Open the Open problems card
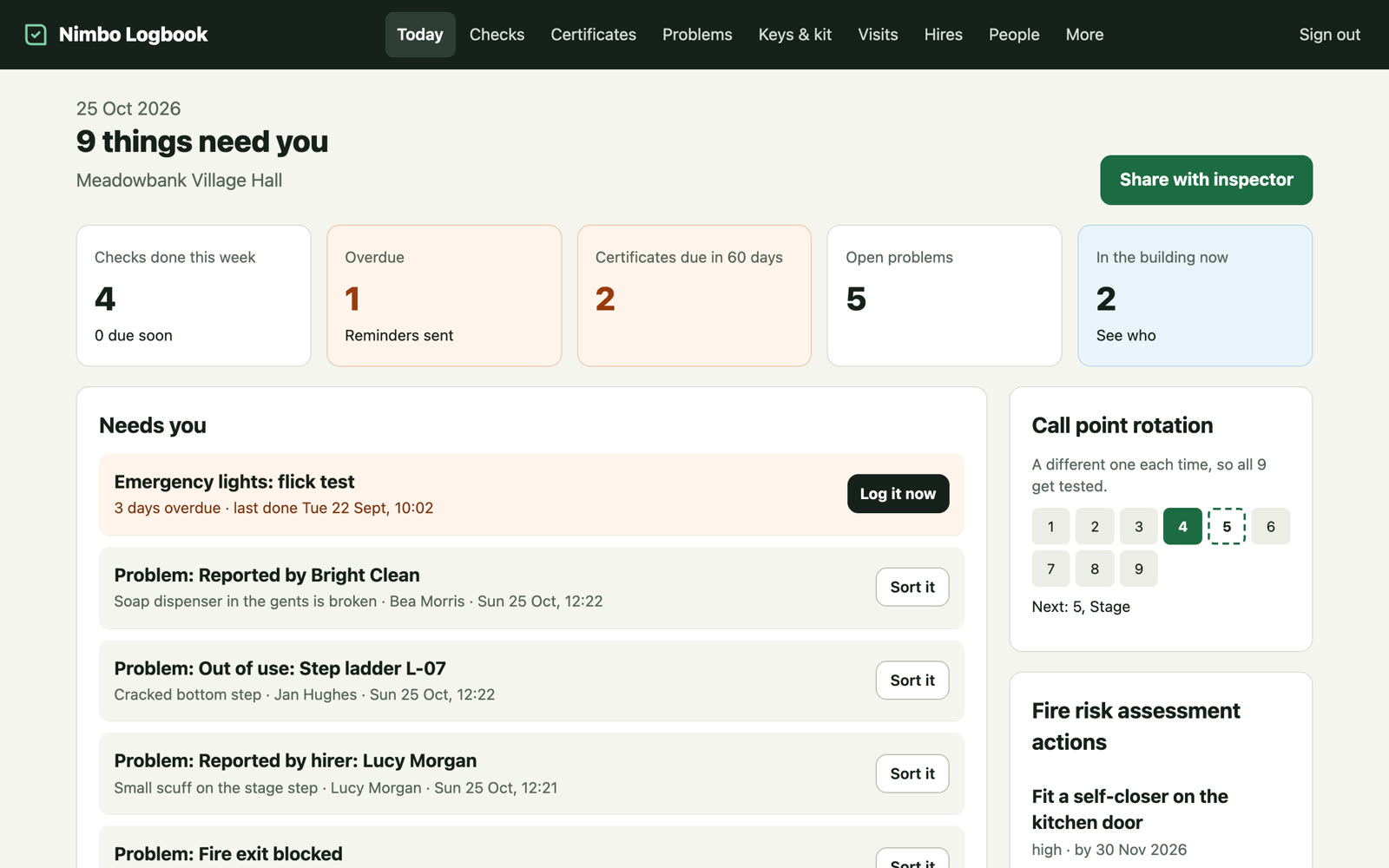 945,295
